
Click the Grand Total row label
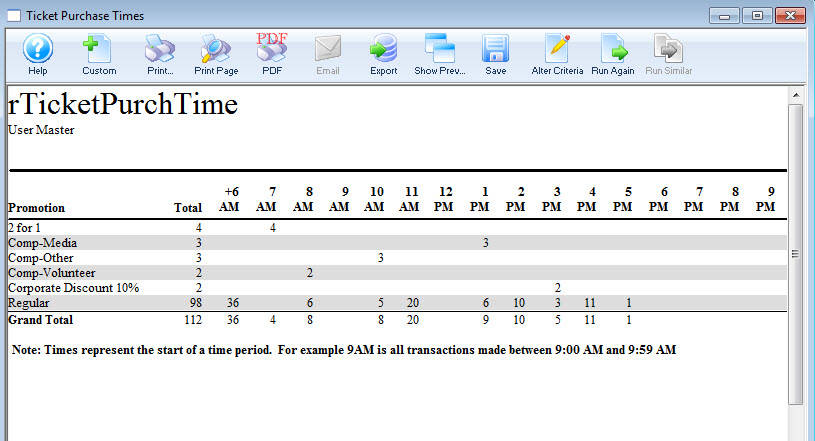(40, 320)
